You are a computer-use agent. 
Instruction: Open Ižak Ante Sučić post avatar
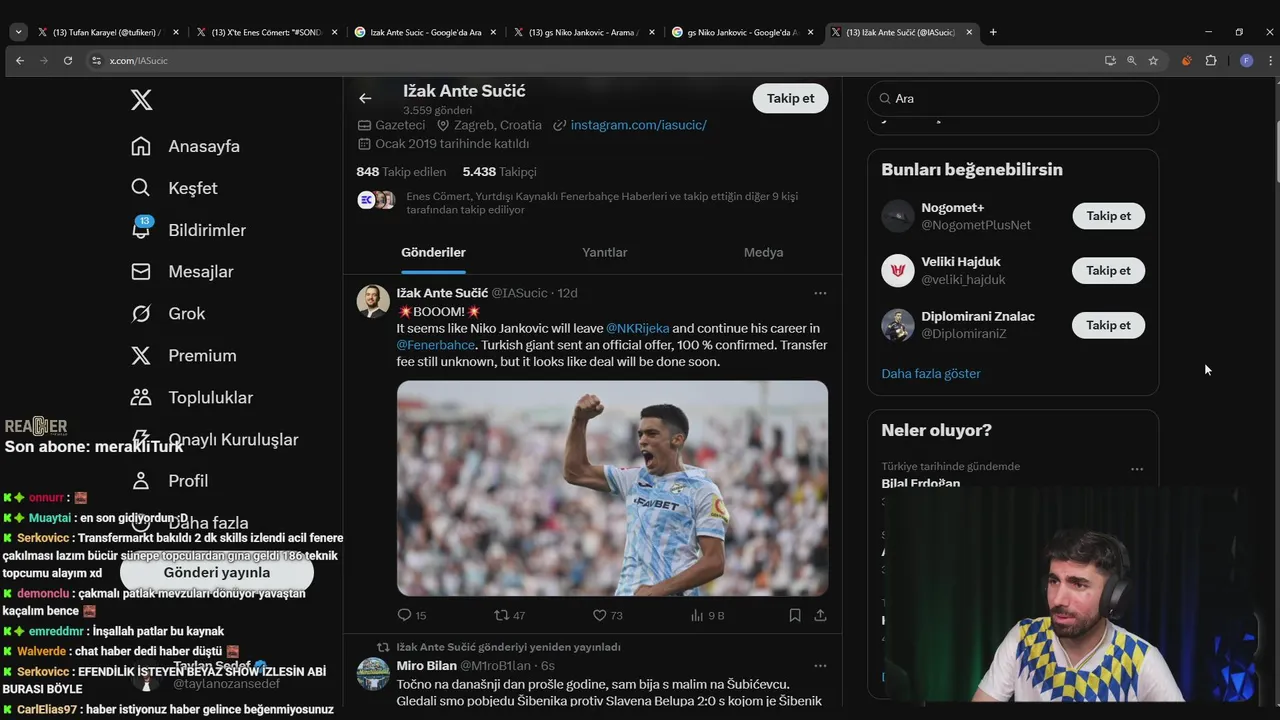point(373,301)
